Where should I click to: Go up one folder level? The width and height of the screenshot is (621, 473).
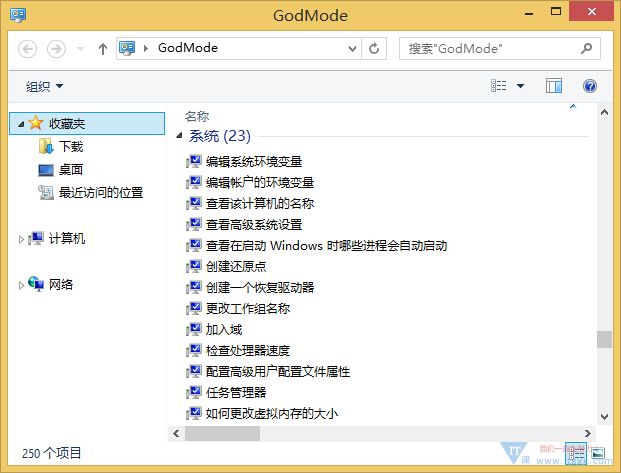(103, 49)
